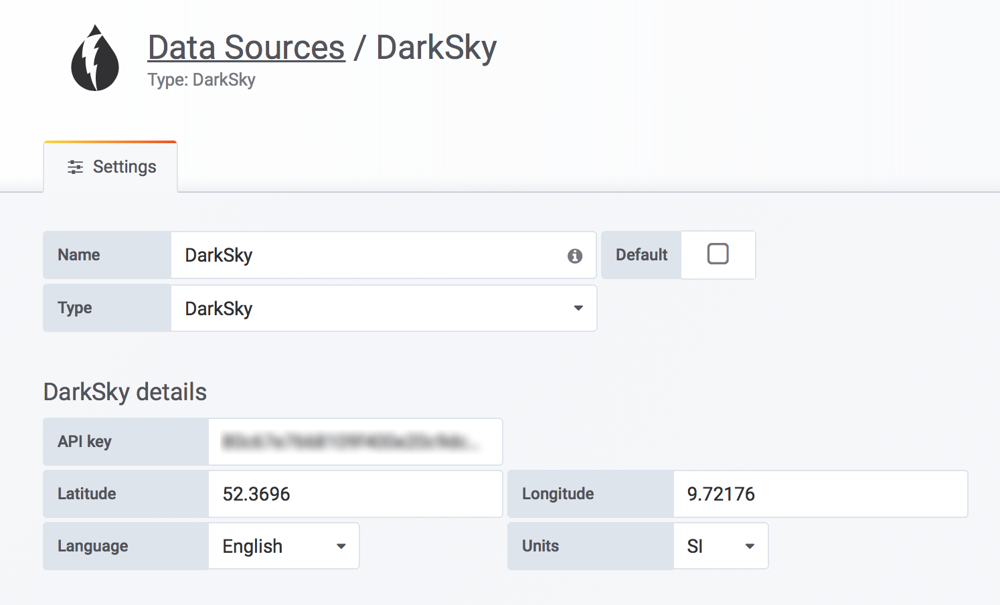The image size is (1000, 605).
Task: Click the info icon in Name field
Action: 575,256
